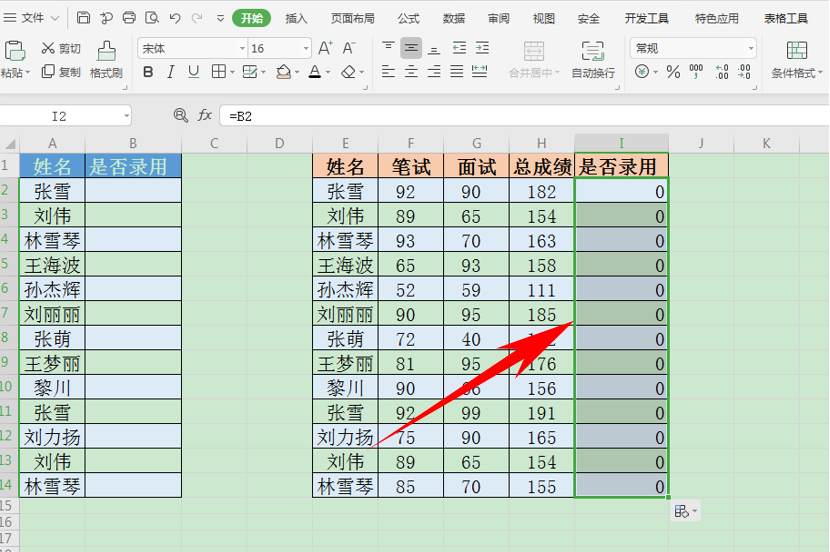Screen dimensions: 830x552
Task: Toggle italic formatting
Action: (170, 72)
